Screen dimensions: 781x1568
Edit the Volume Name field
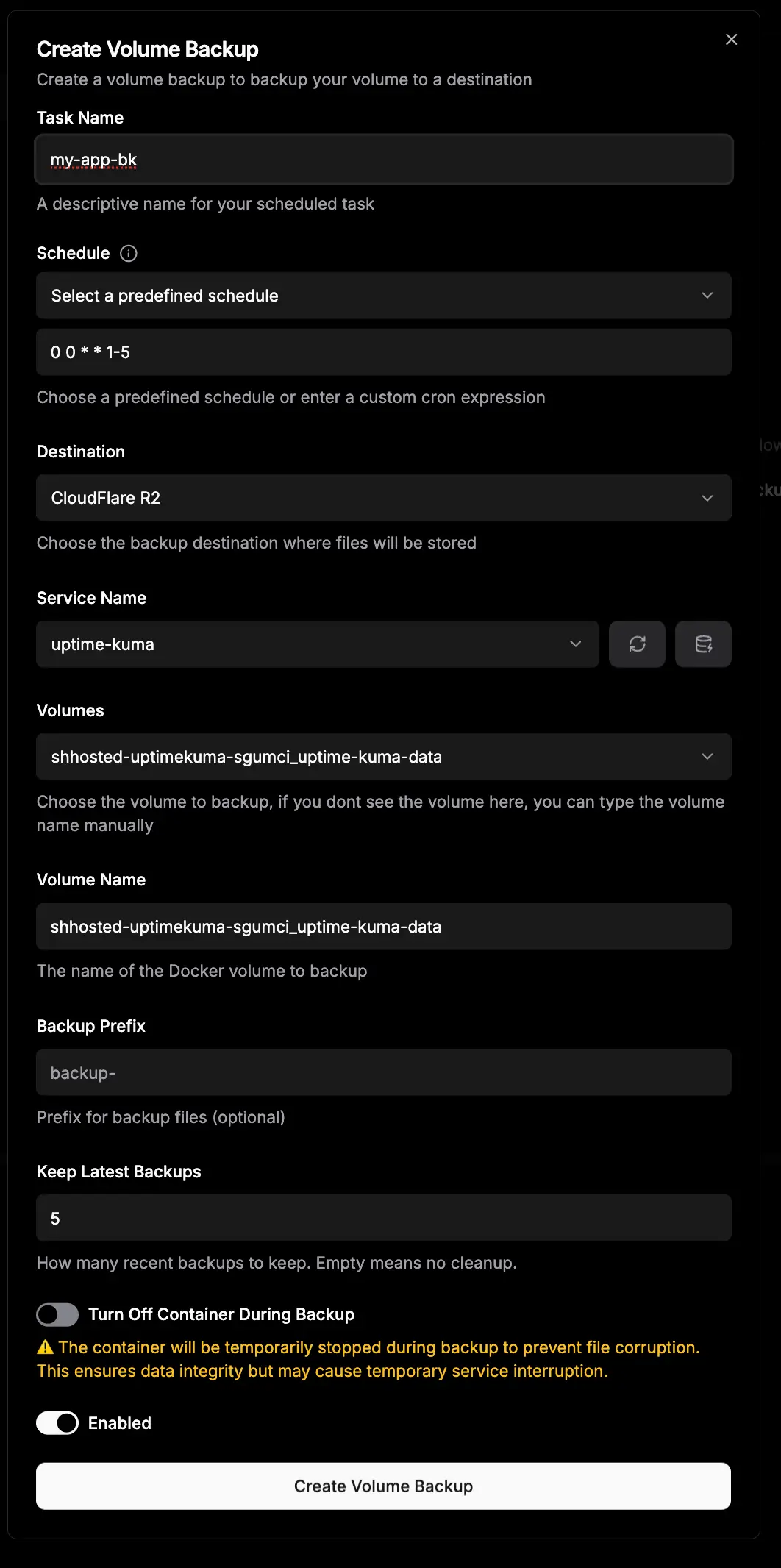tap(384, 927)
